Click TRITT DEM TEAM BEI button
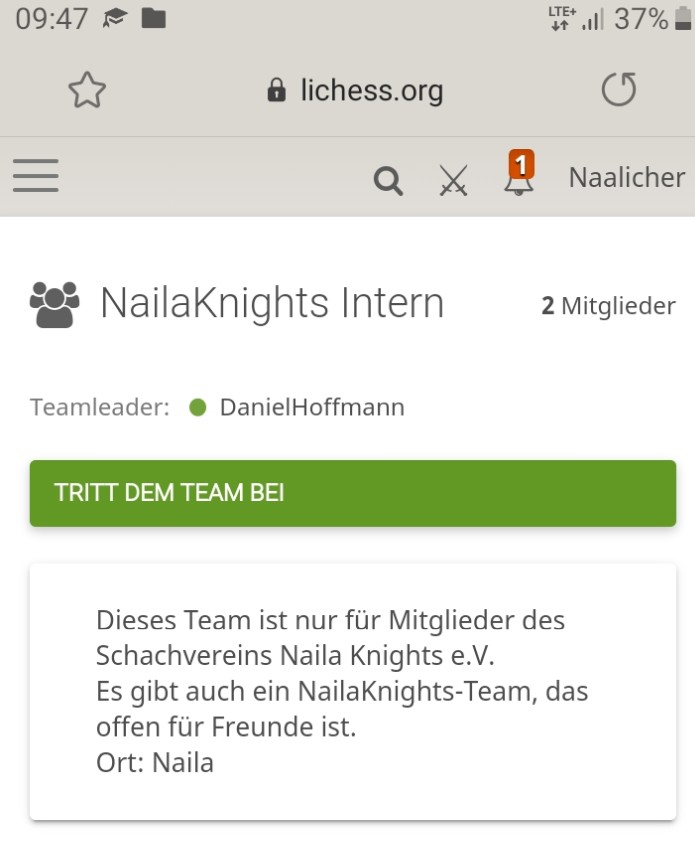This screenshot has height=856, width=695. (353, 493)
